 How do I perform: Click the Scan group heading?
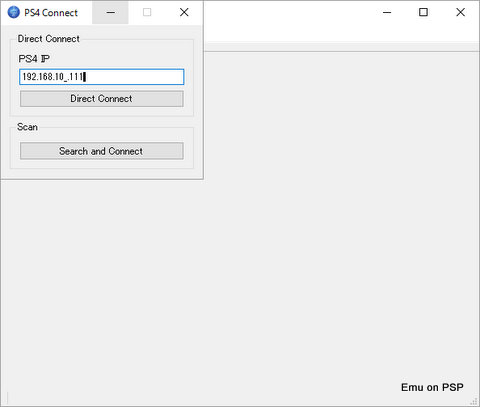[x=27, y=127]
